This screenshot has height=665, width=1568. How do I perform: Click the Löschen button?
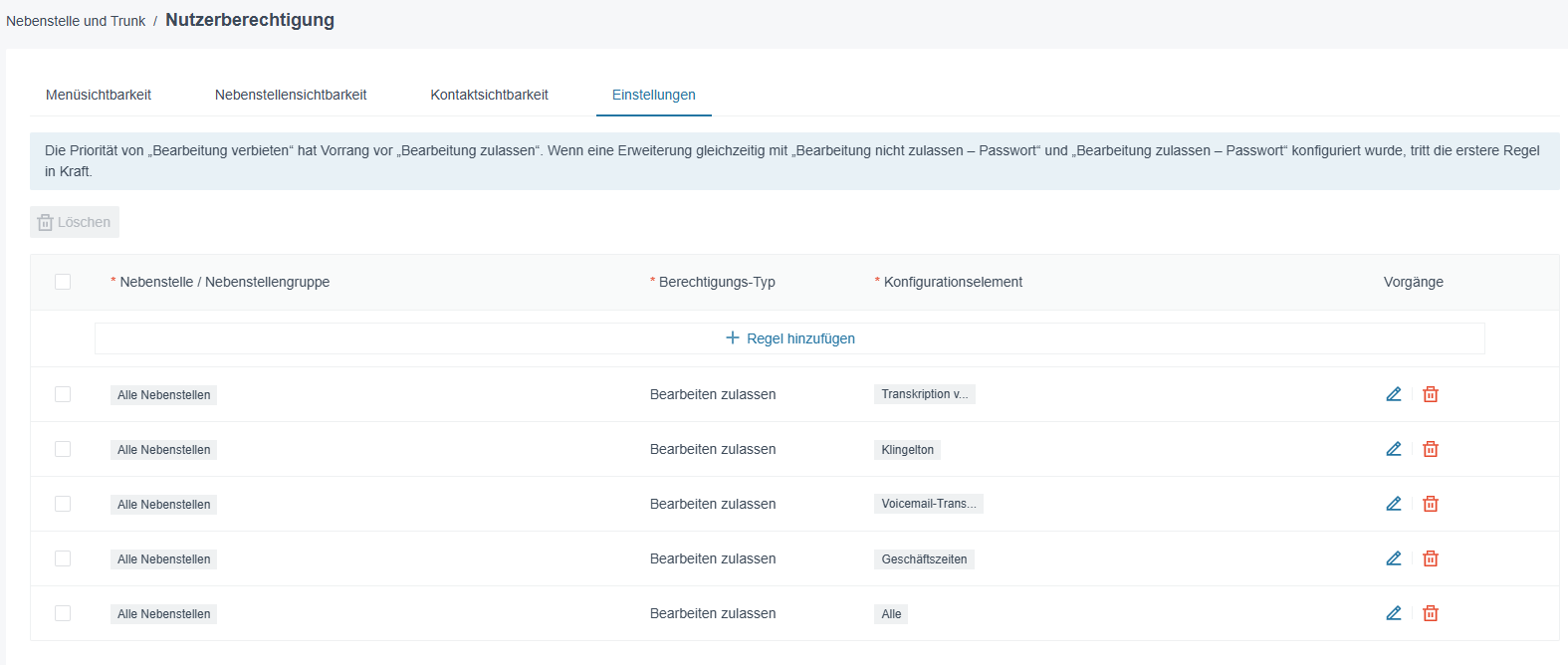coord(75,222)
